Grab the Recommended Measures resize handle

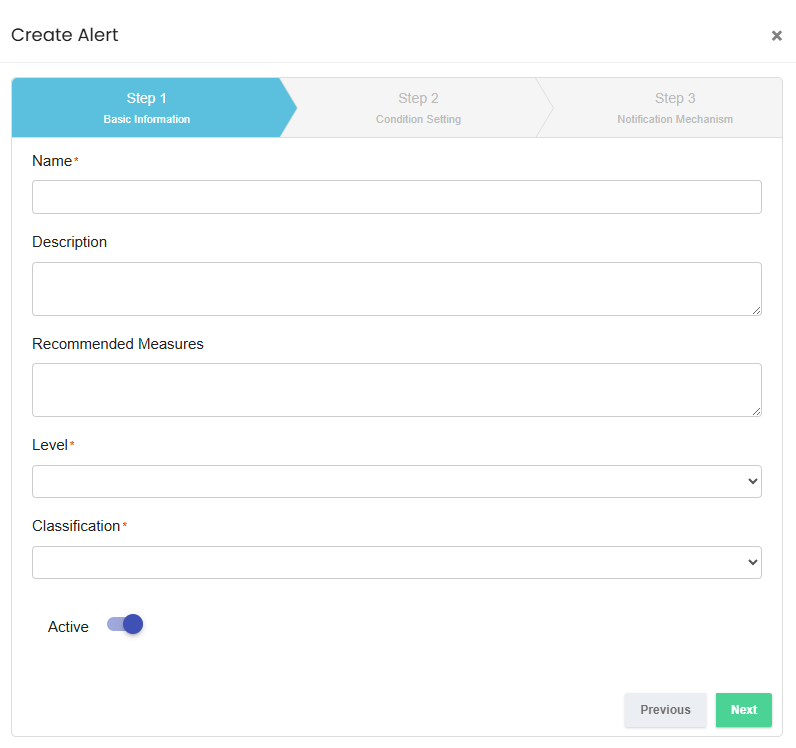(756, 411)
